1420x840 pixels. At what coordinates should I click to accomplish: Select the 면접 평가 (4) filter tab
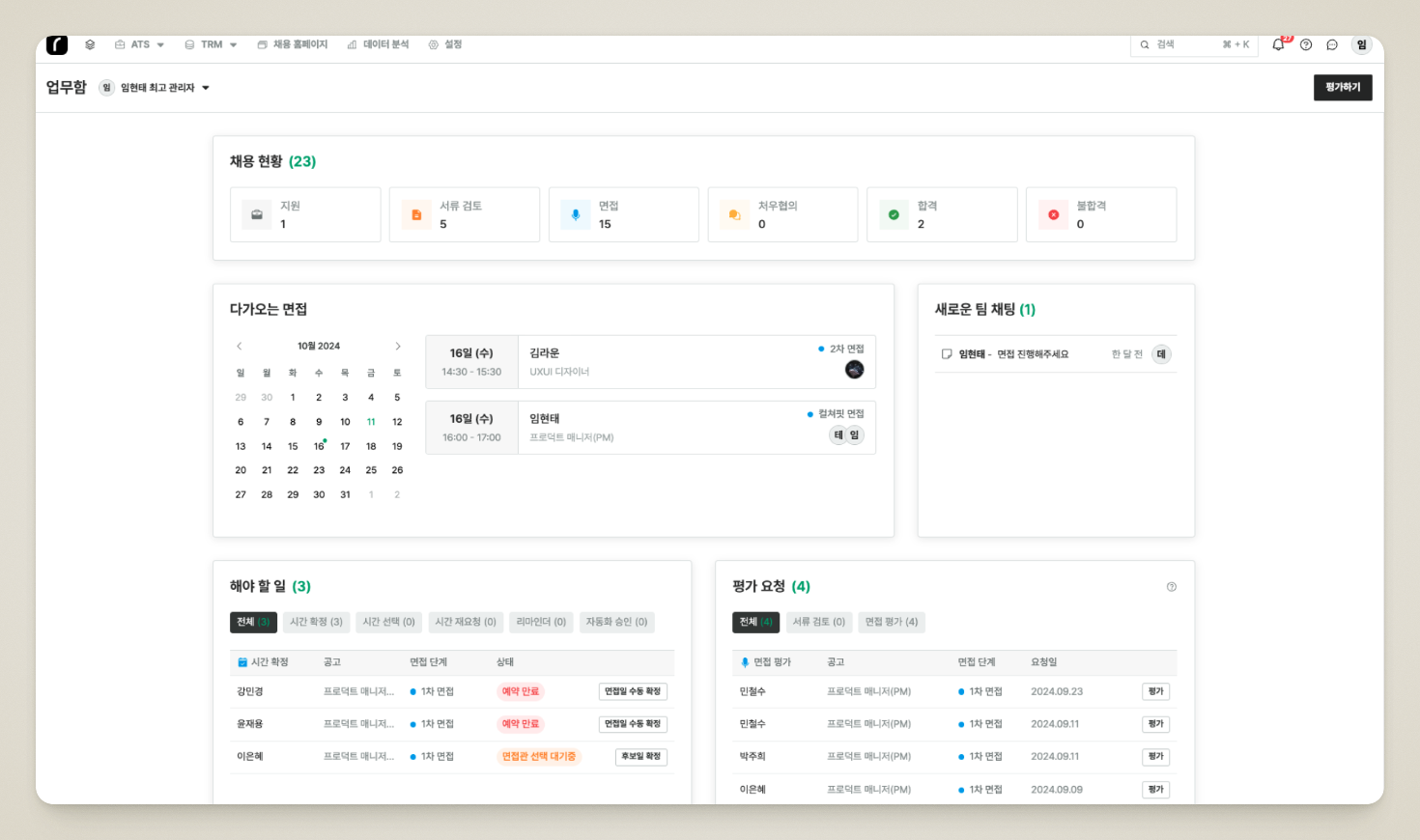click(891, 622)
